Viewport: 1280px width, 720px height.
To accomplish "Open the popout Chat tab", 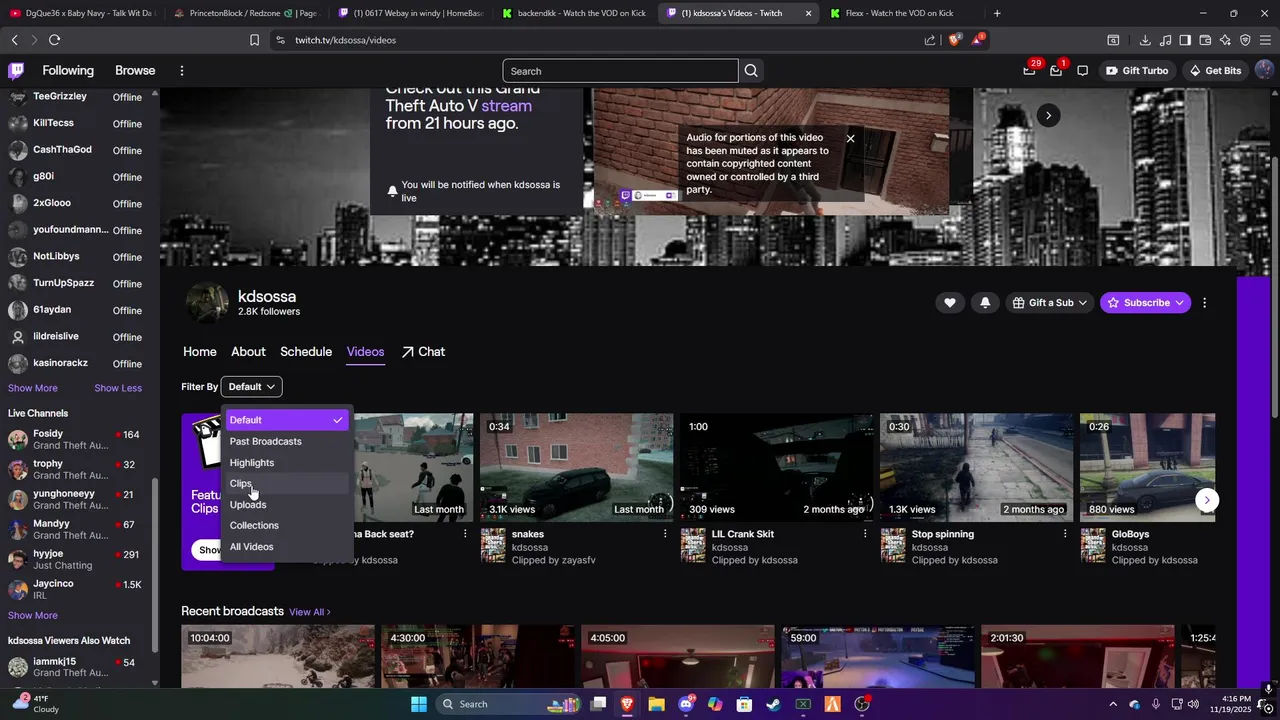I will (x=424, y=352).
